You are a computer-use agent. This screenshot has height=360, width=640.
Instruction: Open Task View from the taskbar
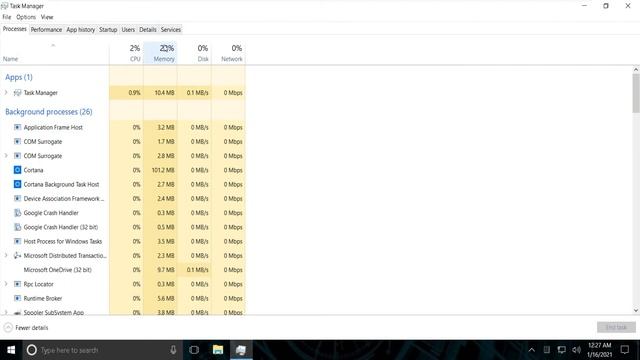(x=194, y=350)
